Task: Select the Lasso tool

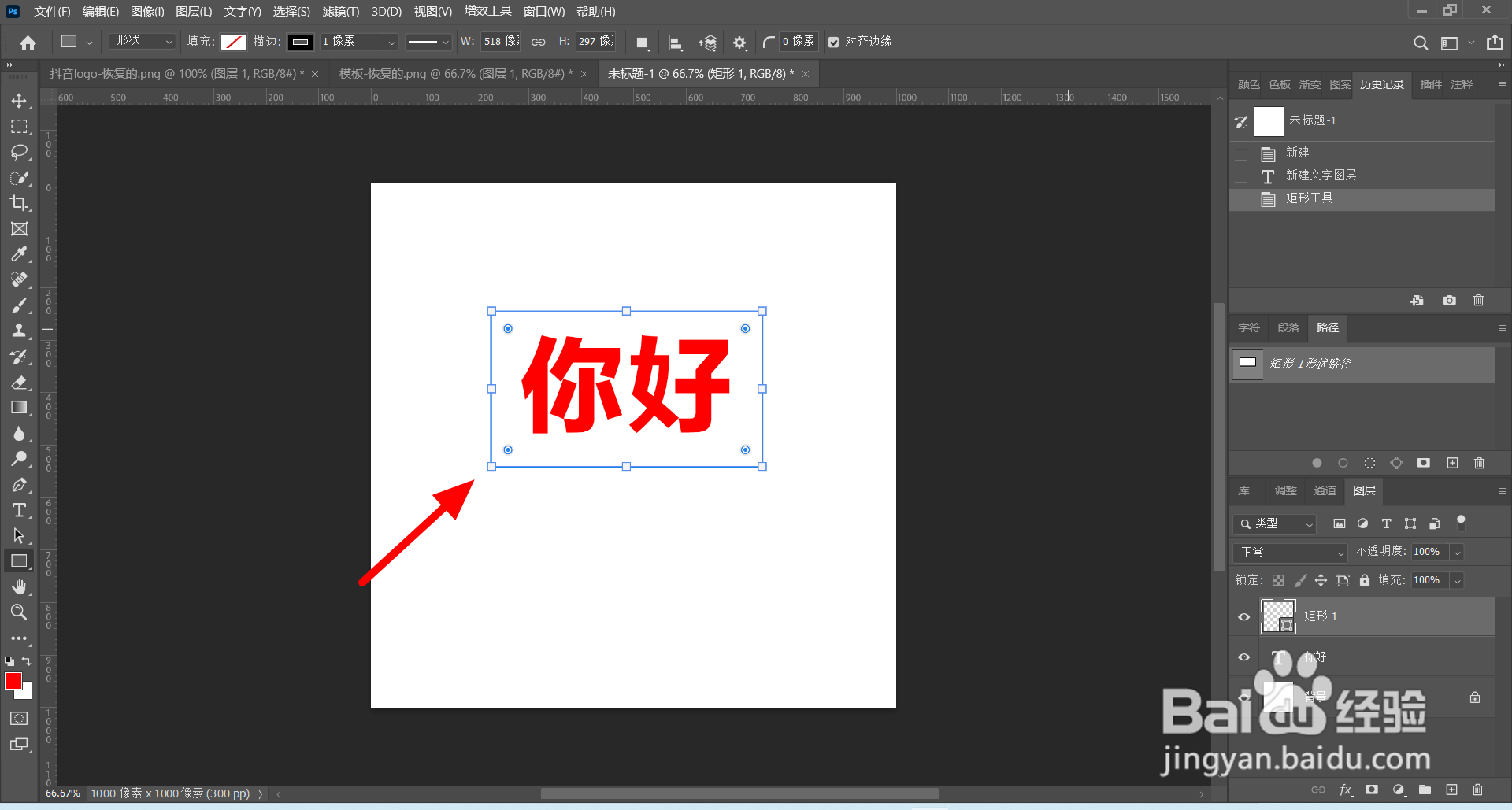Action: pos(19,152)
